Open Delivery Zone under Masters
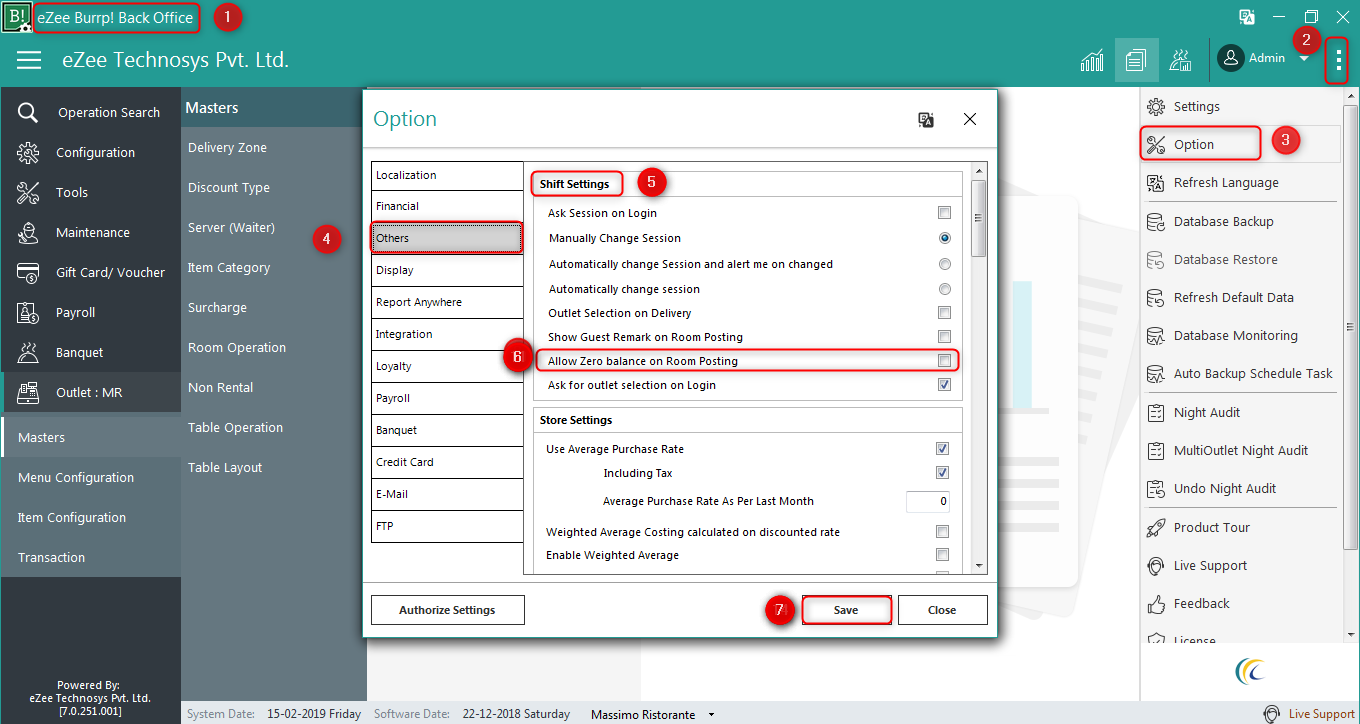 pos(227,147)
